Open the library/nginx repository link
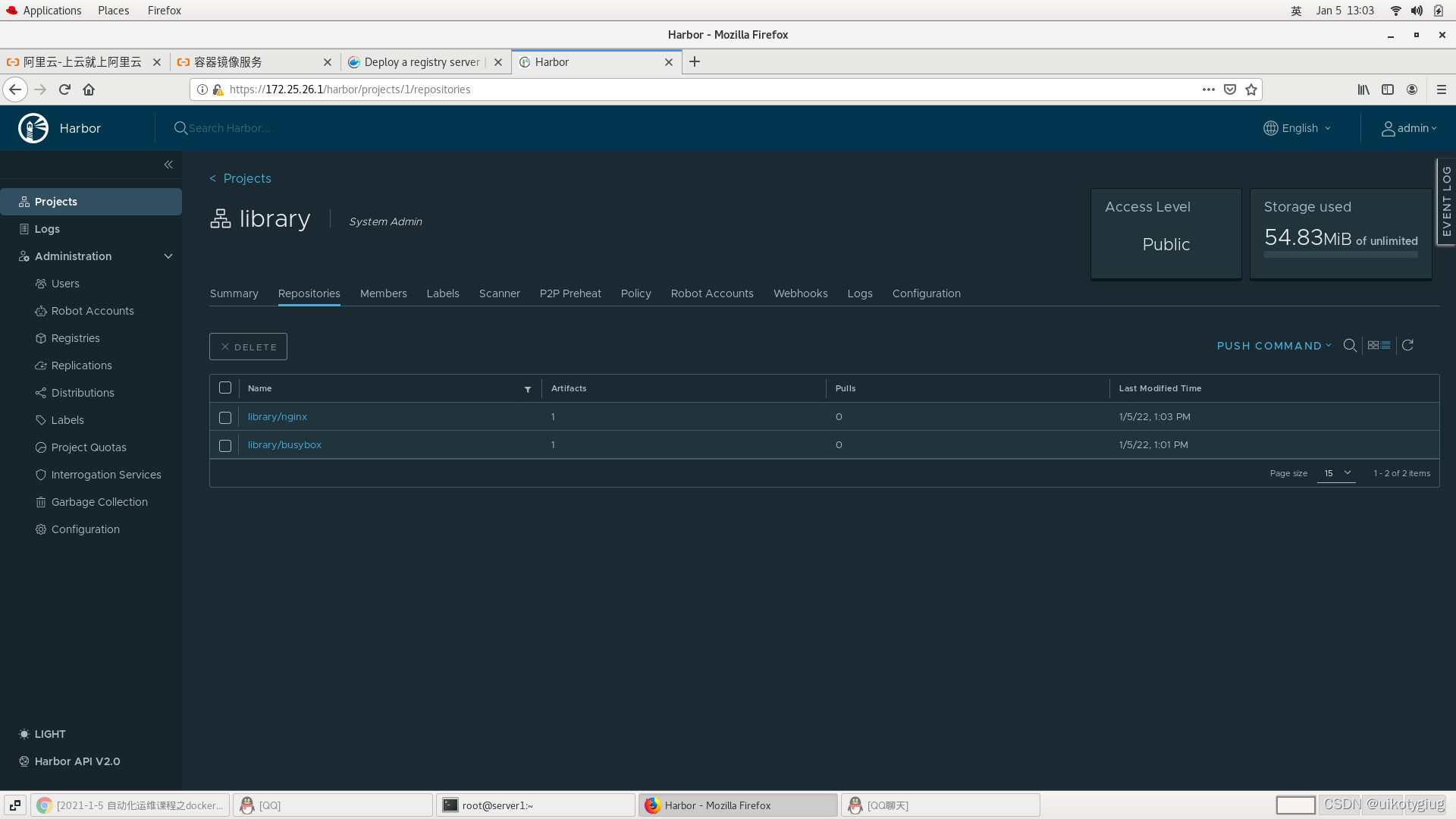 277,417
